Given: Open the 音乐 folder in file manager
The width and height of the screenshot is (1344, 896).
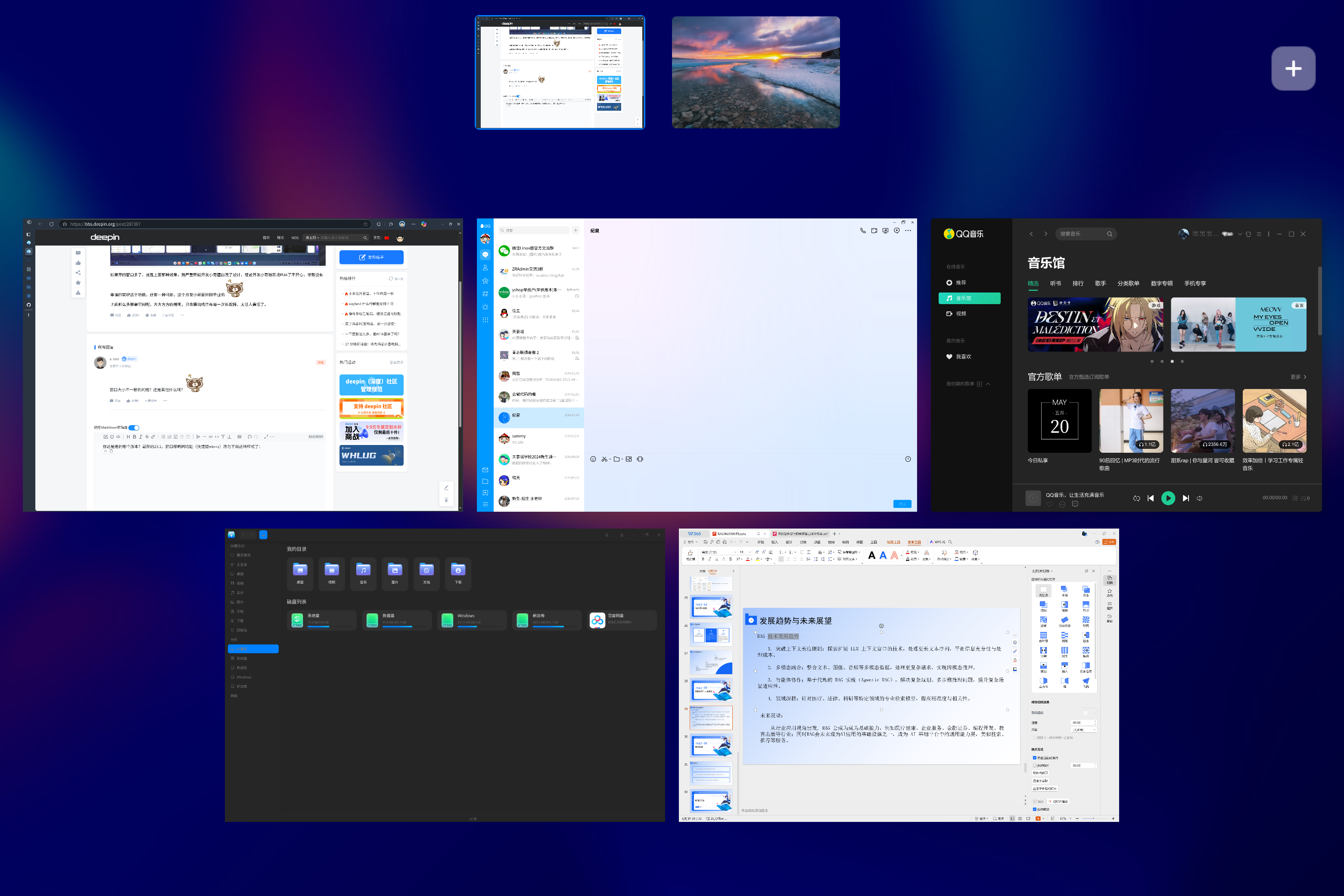Looking at the screenshot, I should tap(364, 574).
